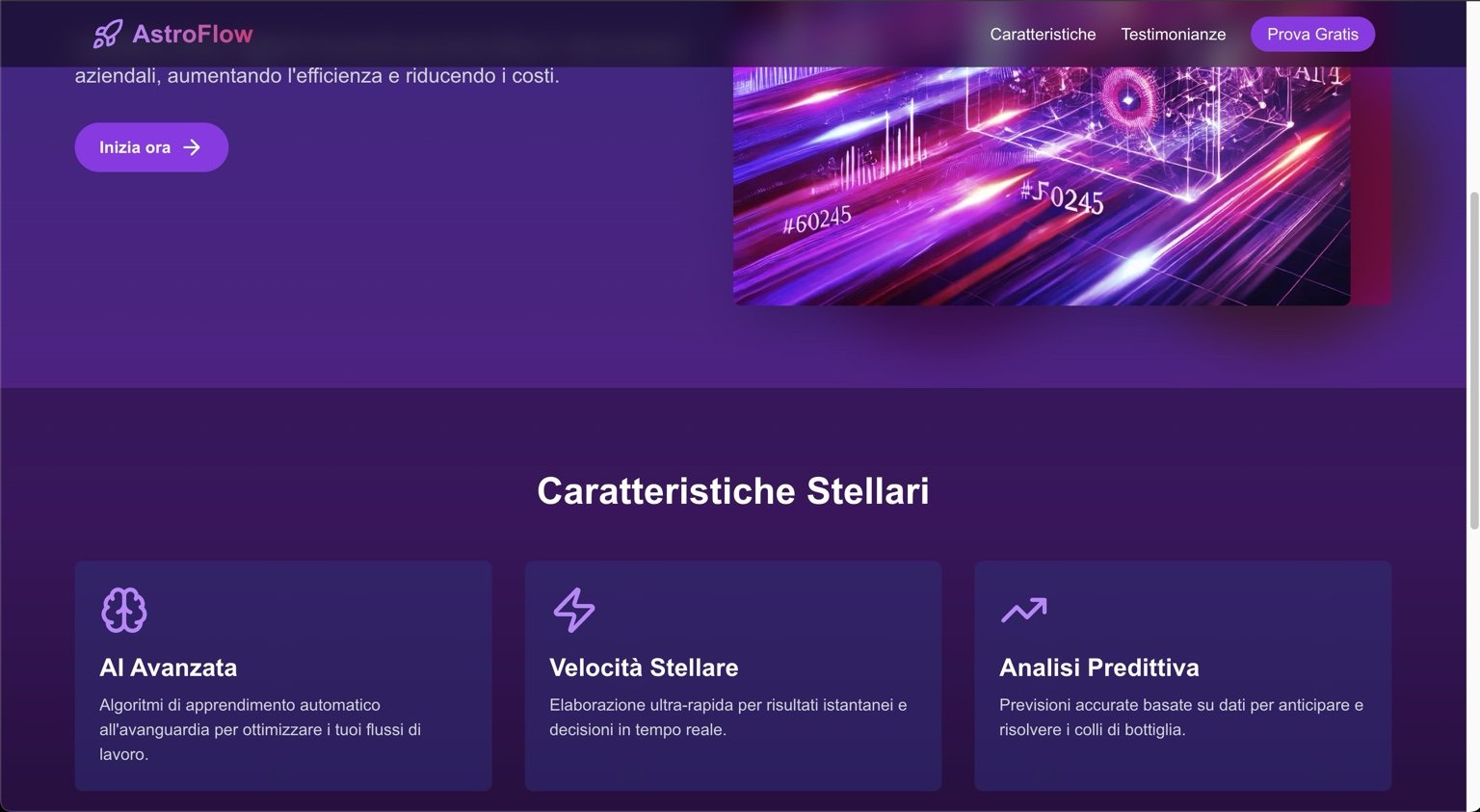1480x812 pixels.
Task: Go to the Testimonianze section link
Action: (1173, 34)
